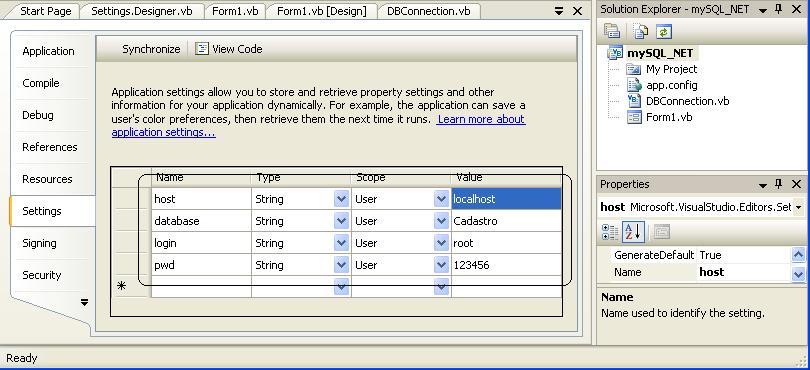
Task: Open the DBConnection.vb tab
Action: click(429, 11)
